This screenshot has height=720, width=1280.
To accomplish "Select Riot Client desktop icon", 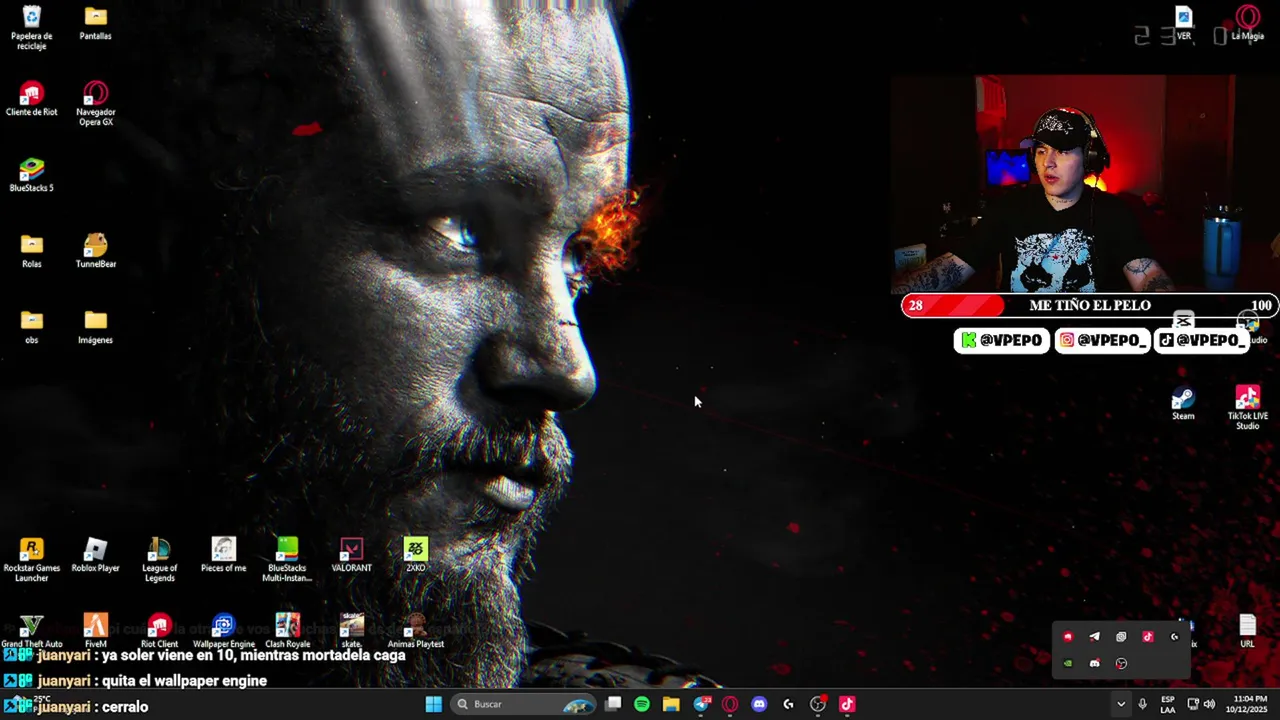I will coord(159,631).
